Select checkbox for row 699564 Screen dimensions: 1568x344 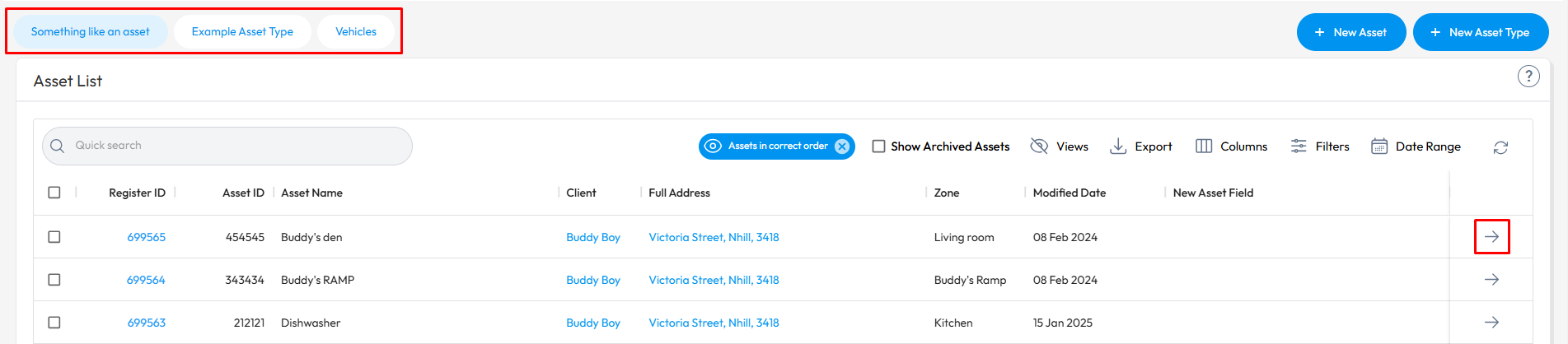(x=54, y=280)
